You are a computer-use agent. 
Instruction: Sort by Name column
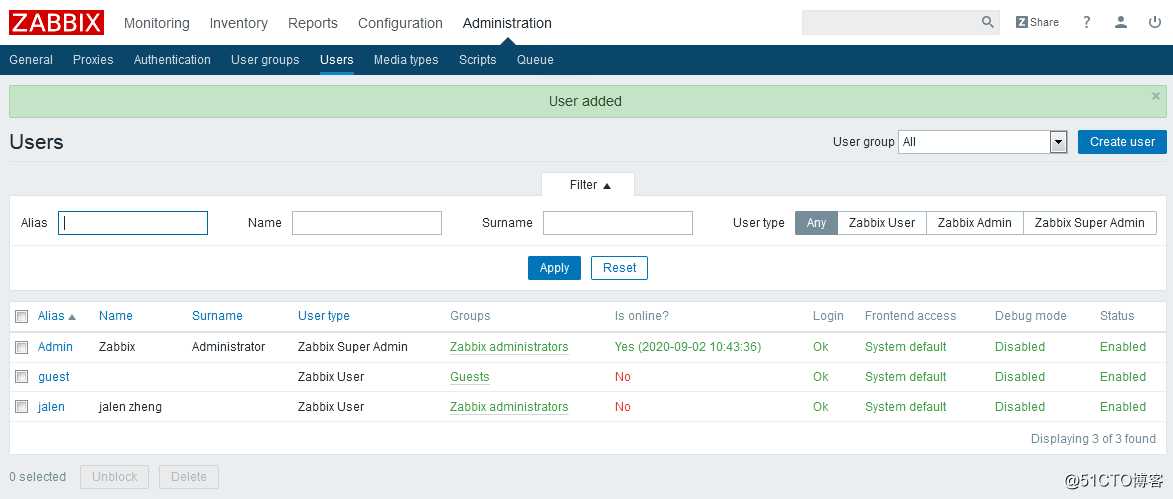[x=115, y=316]
